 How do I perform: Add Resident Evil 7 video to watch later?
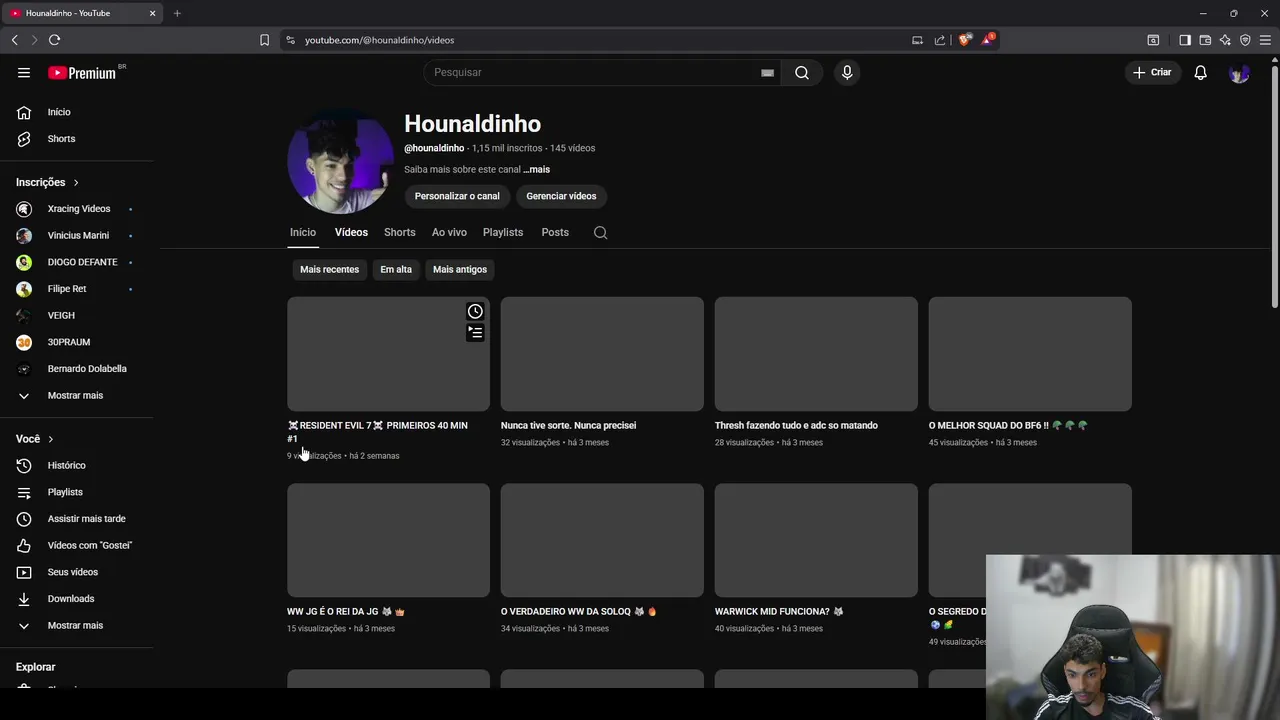point(475,311)
